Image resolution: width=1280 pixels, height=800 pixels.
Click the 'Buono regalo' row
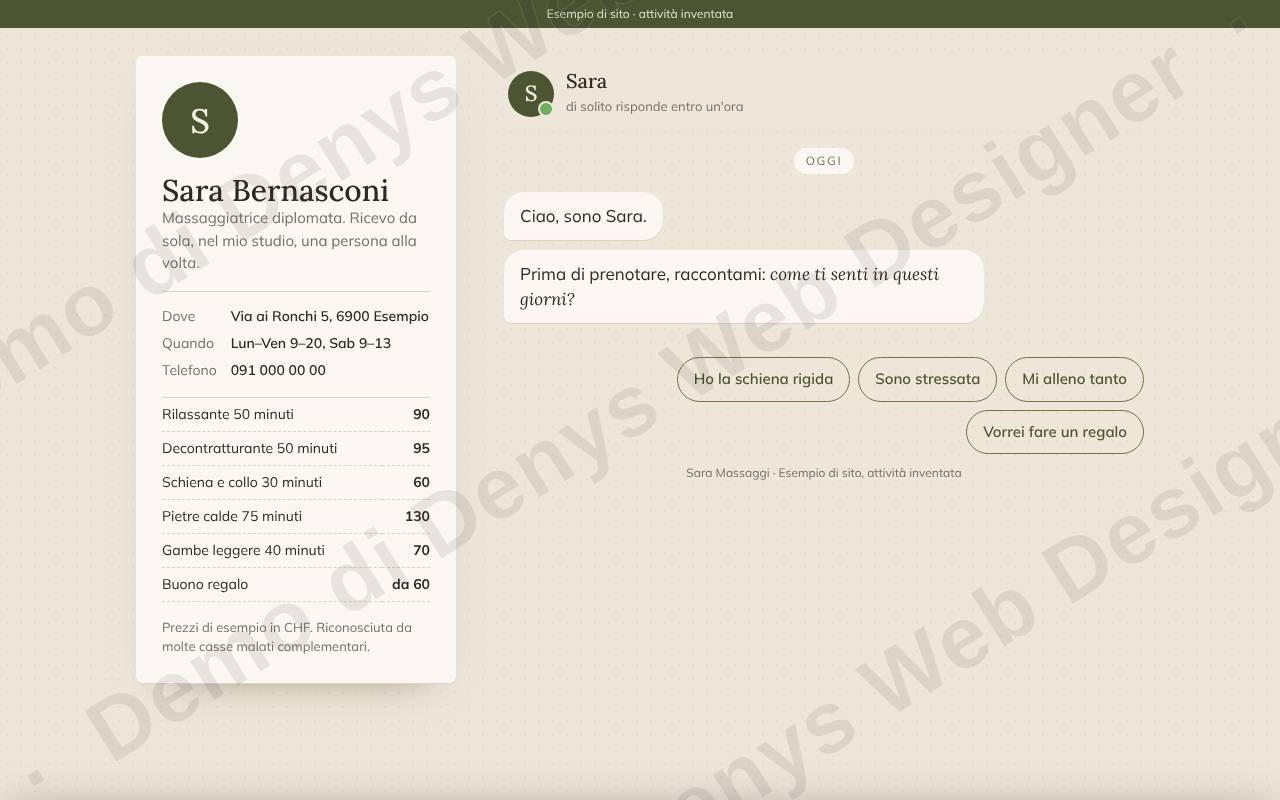point(296,584)
